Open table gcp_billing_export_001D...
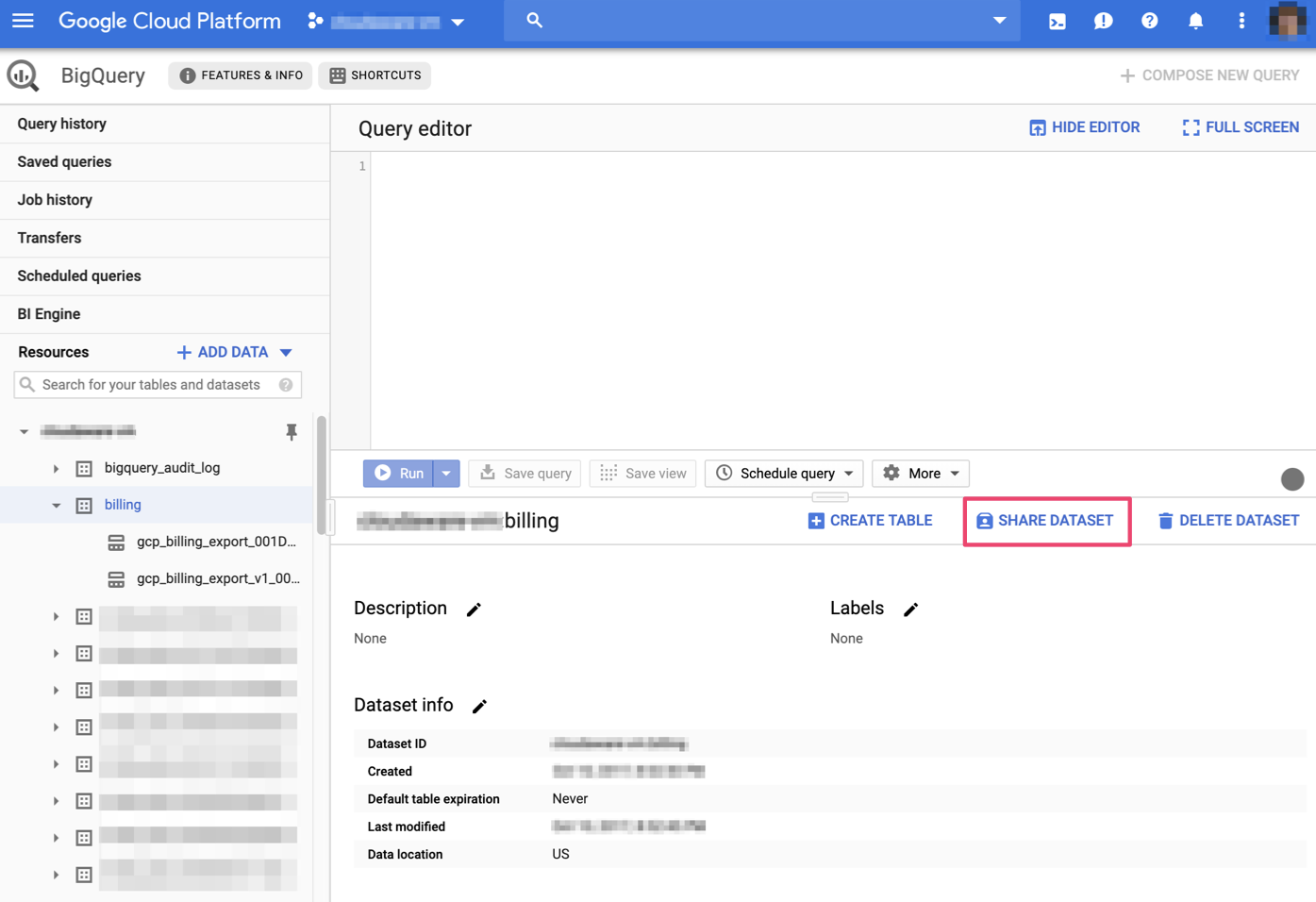This screenshot has height=902, width=1316. pyautogui.click(x=216, y=542)
